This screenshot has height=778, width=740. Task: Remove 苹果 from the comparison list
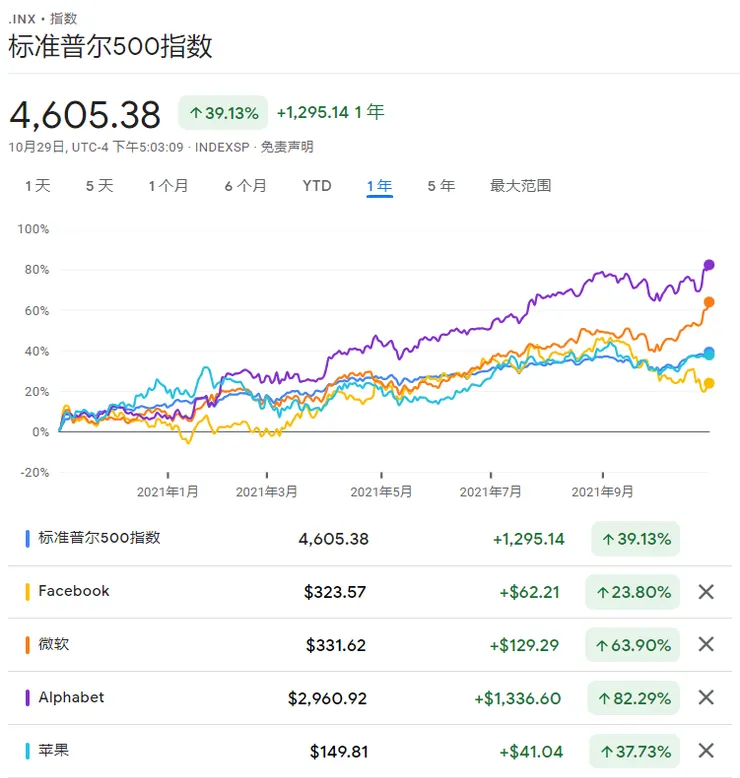point(706,751)
